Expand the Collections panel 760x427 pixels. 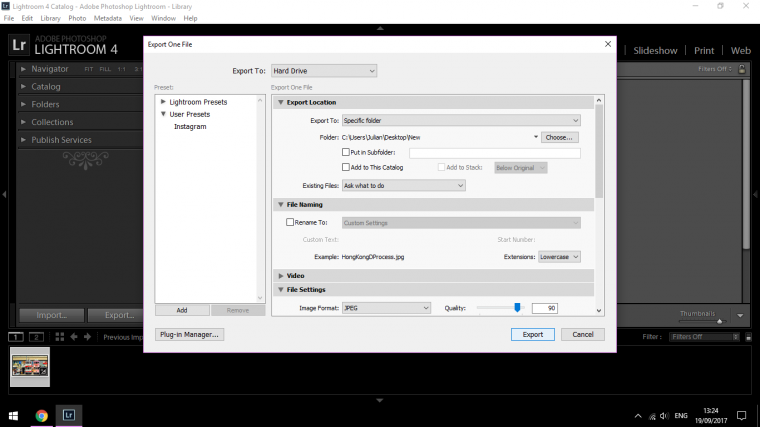23,122
